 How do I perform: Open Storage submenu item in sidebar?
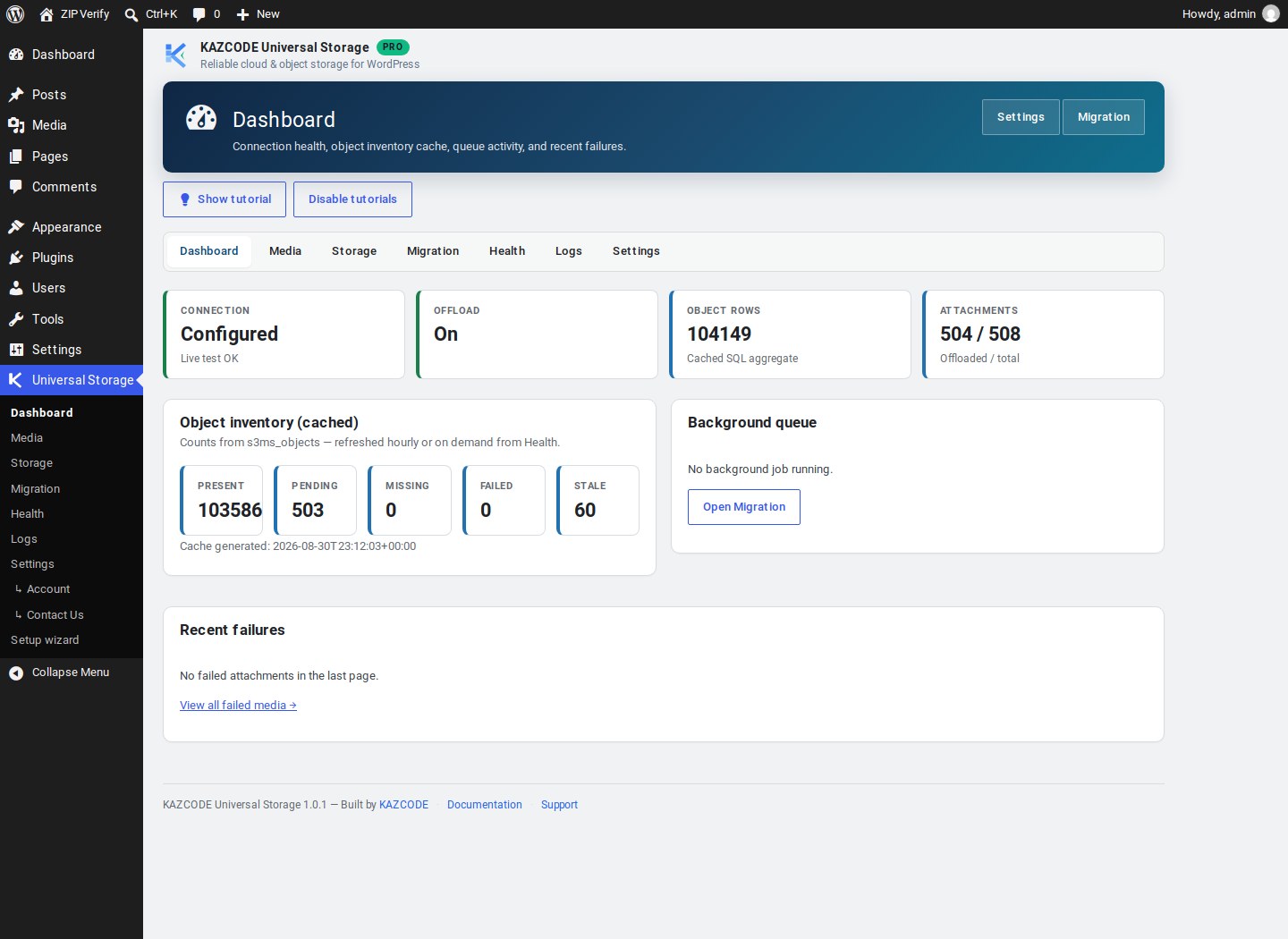tap(72, 463)
